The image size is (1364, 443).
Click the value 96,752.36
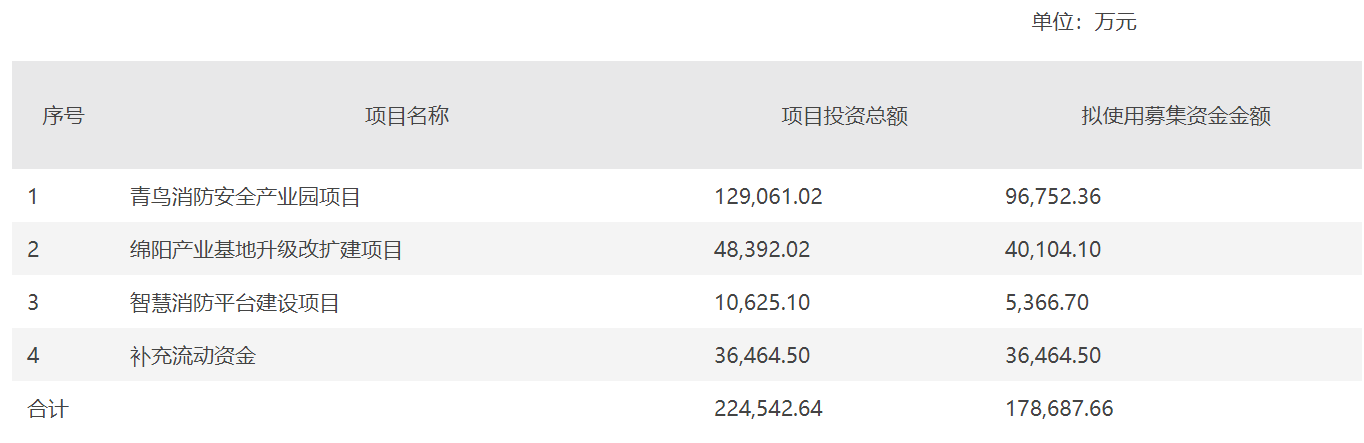pos(1052,197)
